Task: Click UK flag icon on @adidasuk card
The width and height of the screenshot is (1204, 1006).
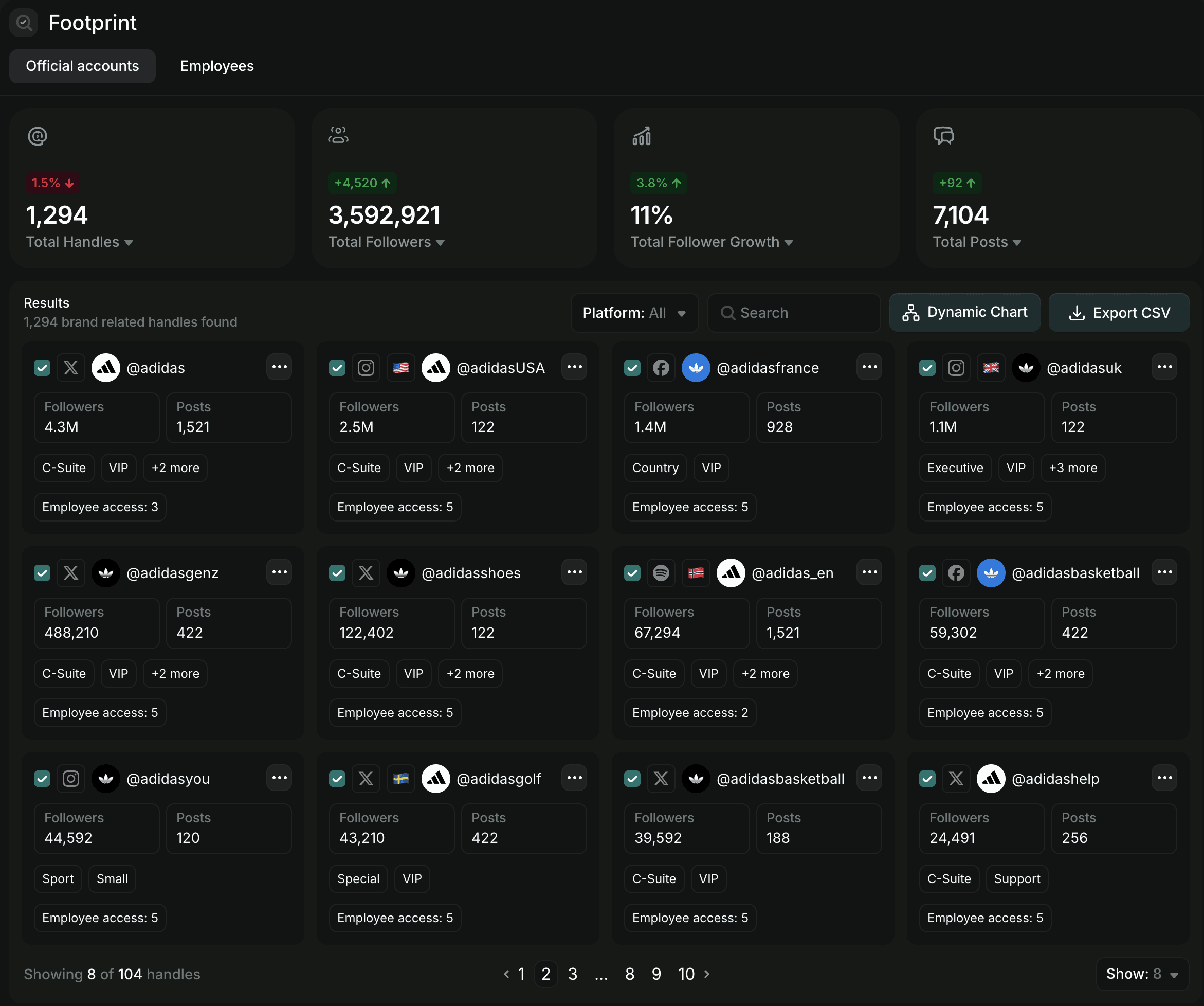Action: point(991,368)
